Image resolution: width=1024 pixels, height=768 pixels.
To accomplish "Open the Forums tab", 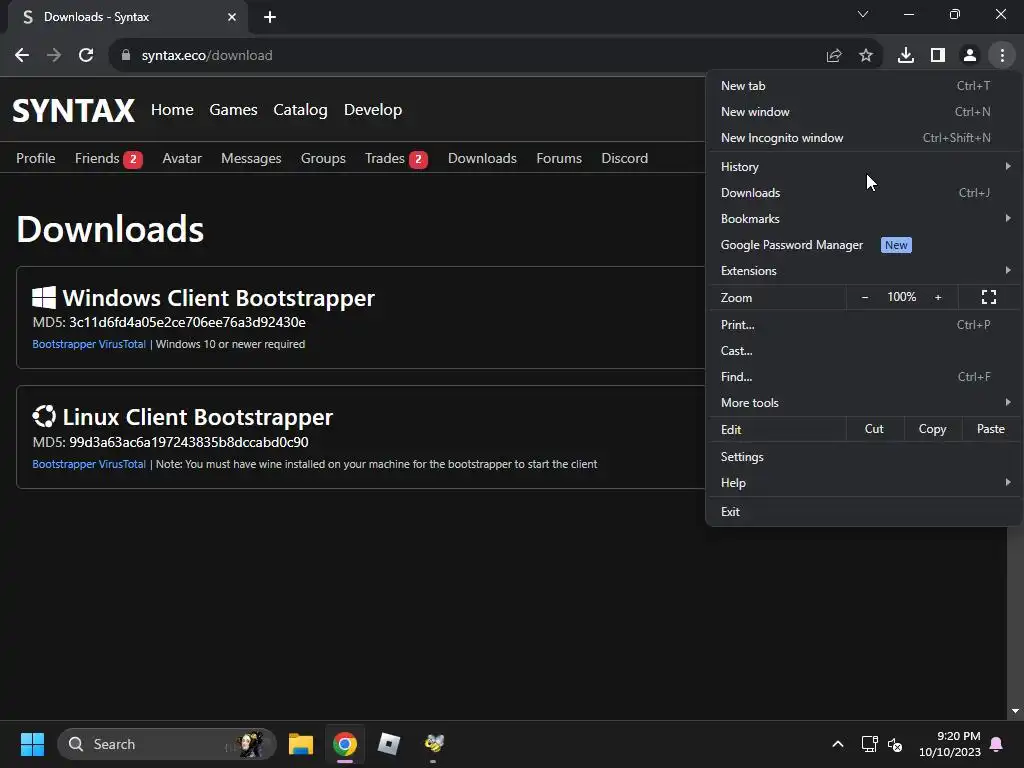I will [559, 158].
